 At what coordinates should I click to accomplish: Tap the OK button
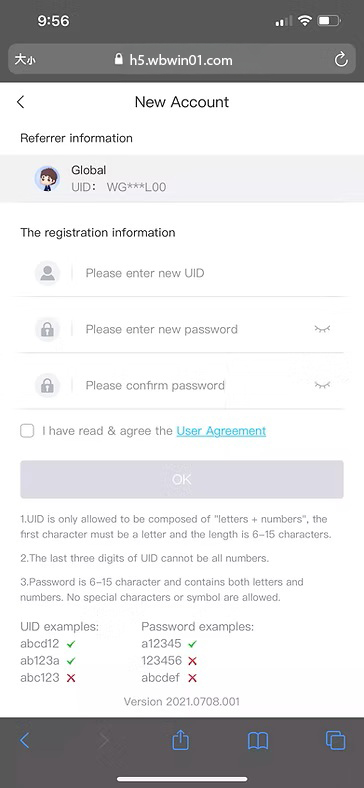(x=182, y=479)
